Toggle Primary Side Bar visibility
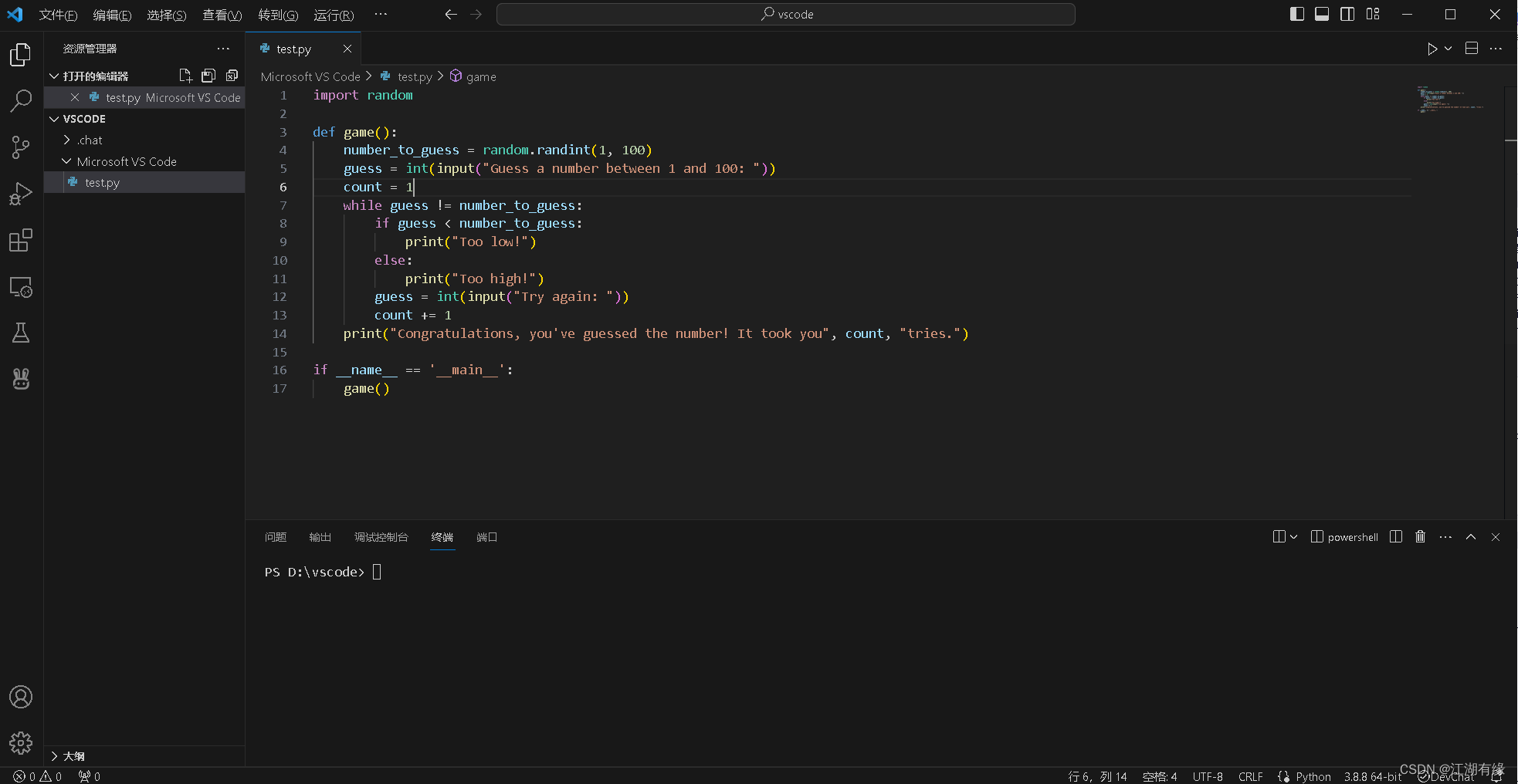The width and height of the screenshot is (1518, 784). tap(1297, 14)
